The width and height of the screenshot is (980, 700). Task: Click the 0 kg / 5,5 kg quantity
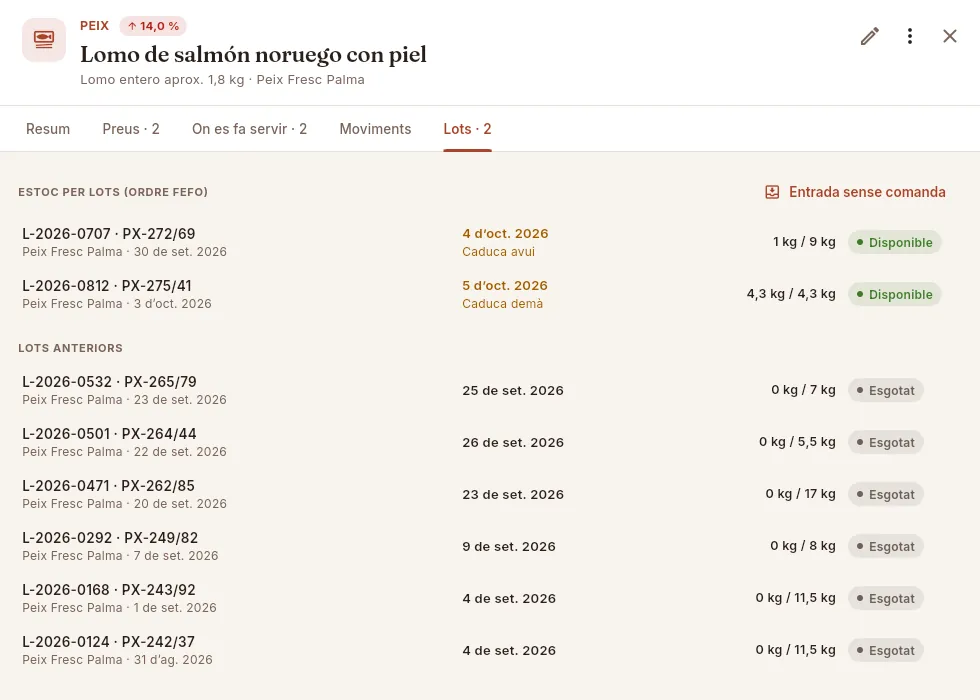[x=797, y=442]
